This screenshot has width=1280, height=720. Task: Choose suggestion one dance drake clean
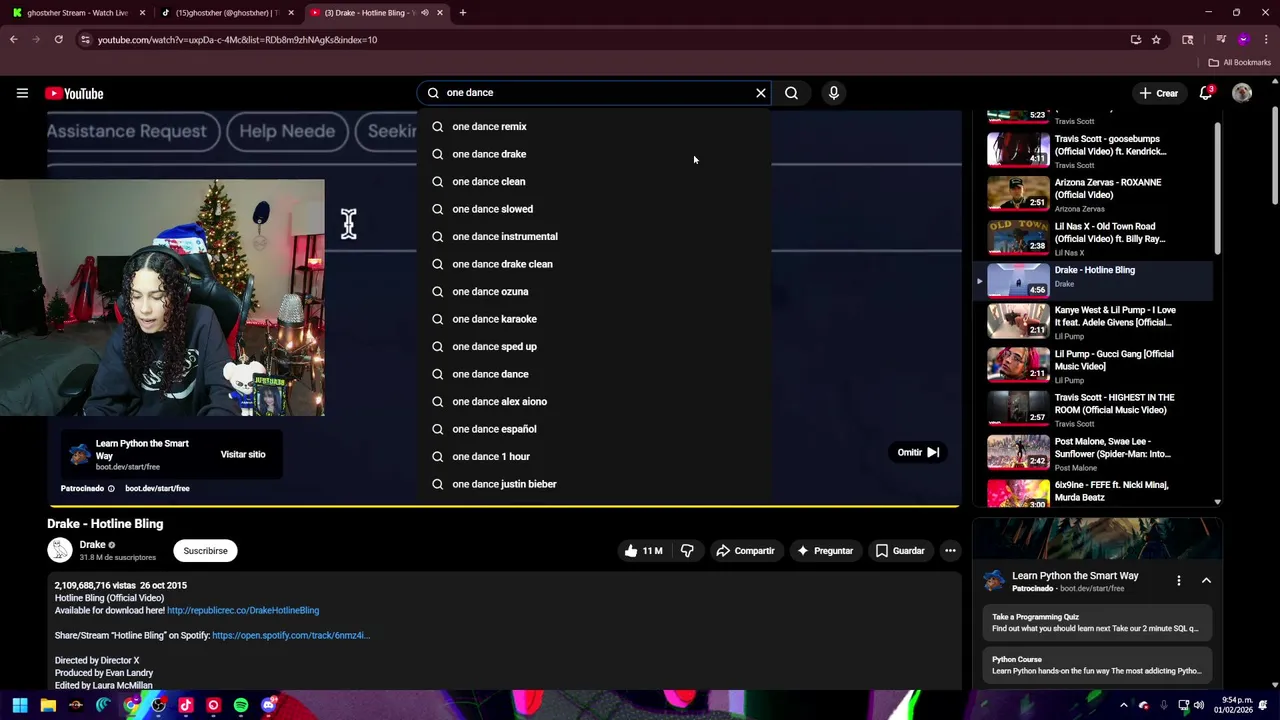click(x=594, y=264)
